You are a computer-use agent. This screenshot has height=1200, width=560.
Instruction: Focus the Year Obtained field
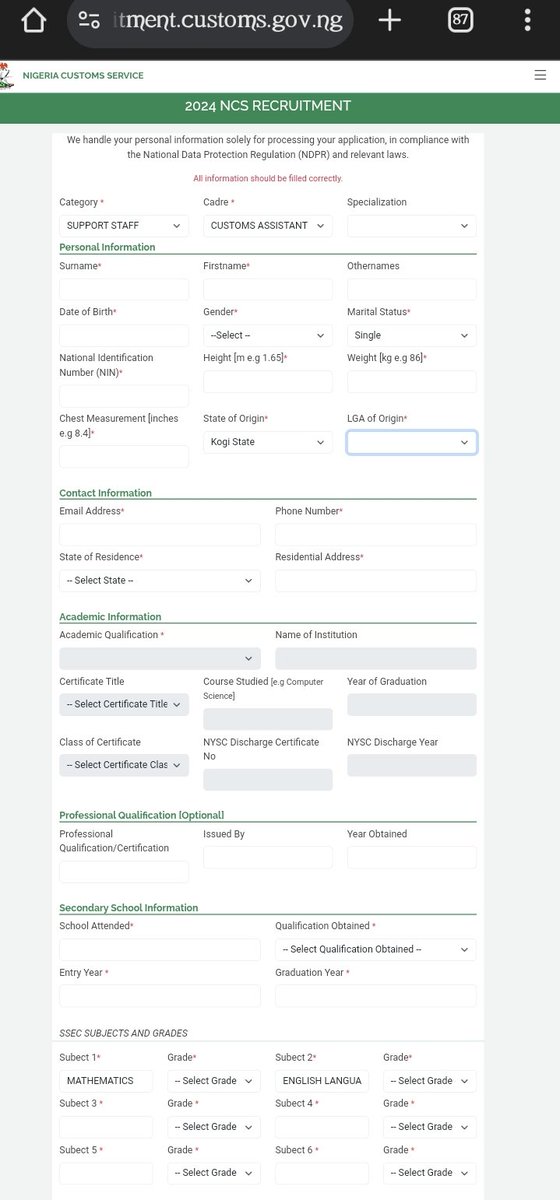coord(412,857)
